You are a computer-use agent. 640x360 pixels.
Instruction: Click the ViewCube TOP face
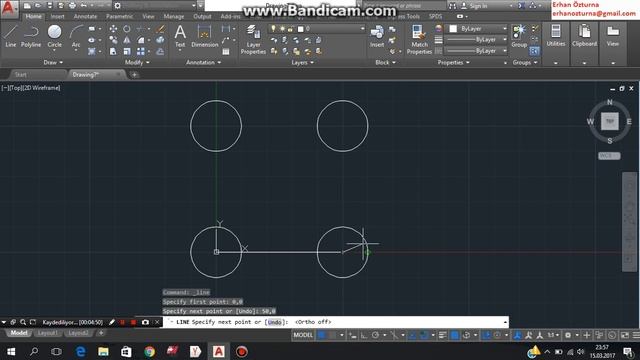(609, 121)
